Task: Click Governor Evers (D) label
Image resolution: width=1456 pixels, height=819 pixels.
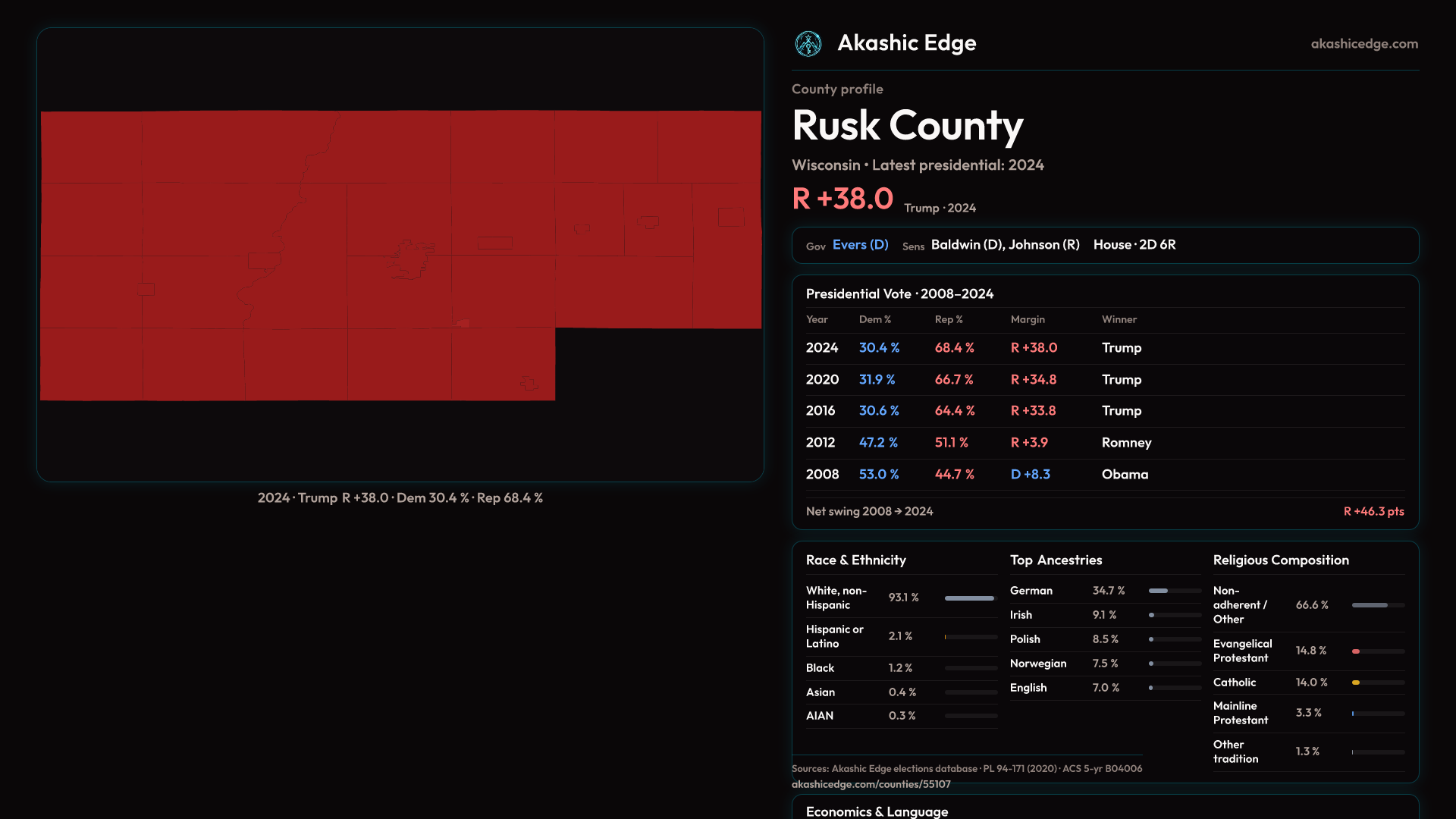Action: click(860, 245)
